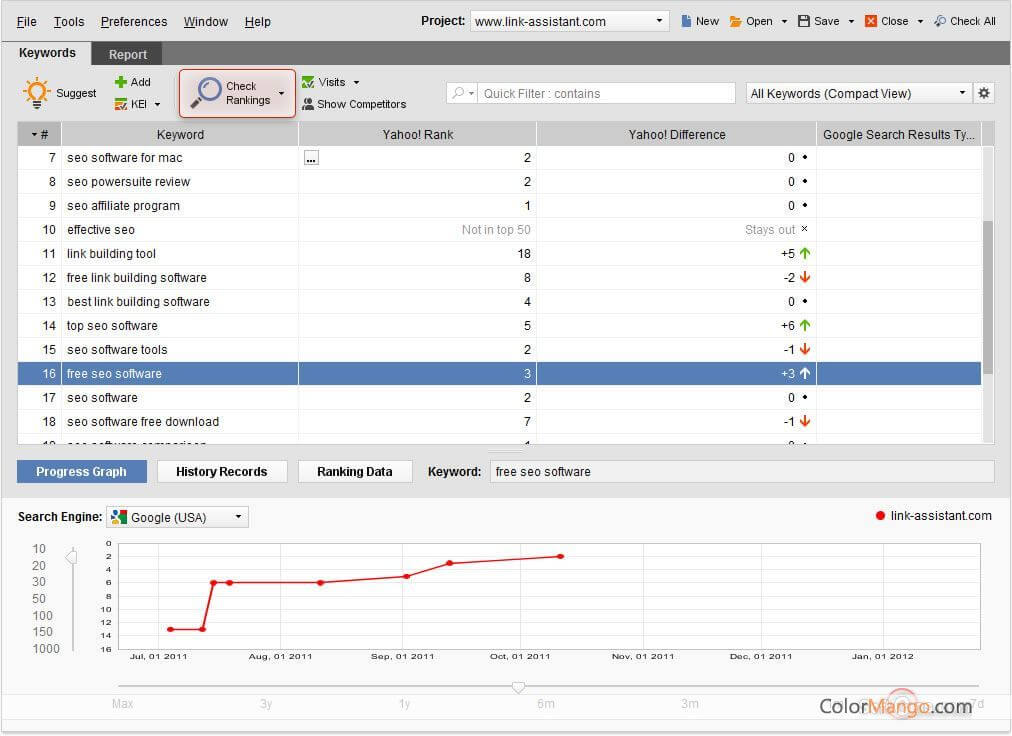Click the number column header
The width and height of the screenshot is (1012, 736).
click(39, 134)
